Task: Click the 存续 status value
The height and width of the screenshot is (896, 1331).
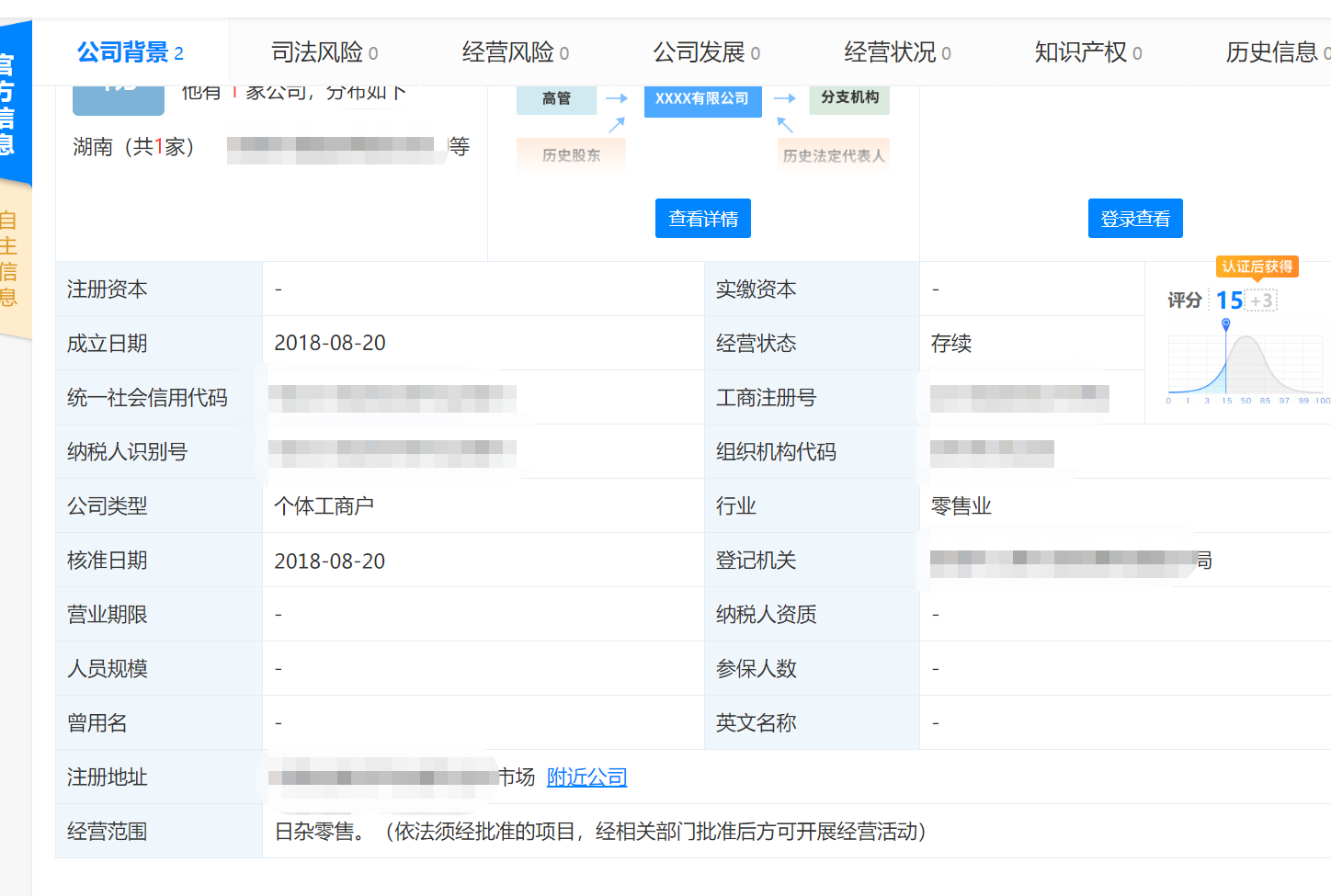Action: (x=951, y=344)
